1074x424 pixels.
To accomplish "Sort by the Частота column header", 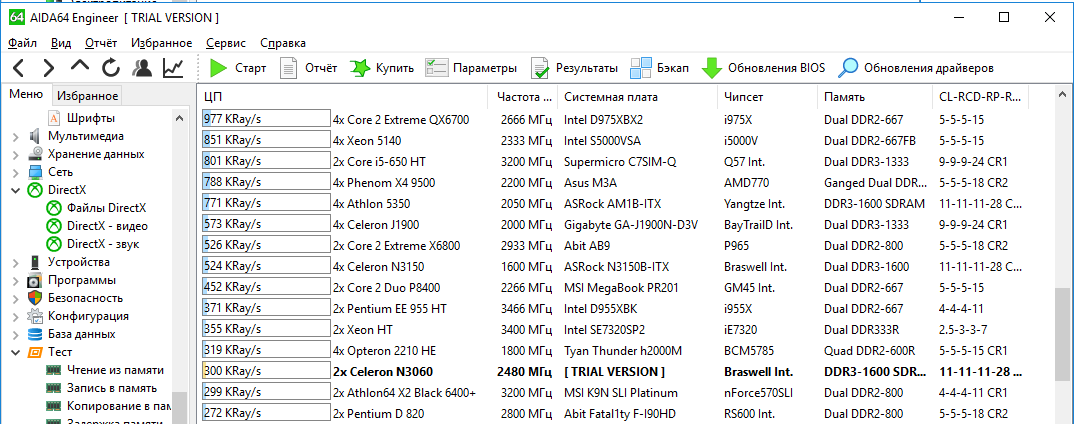I will [x=523, y=97].
